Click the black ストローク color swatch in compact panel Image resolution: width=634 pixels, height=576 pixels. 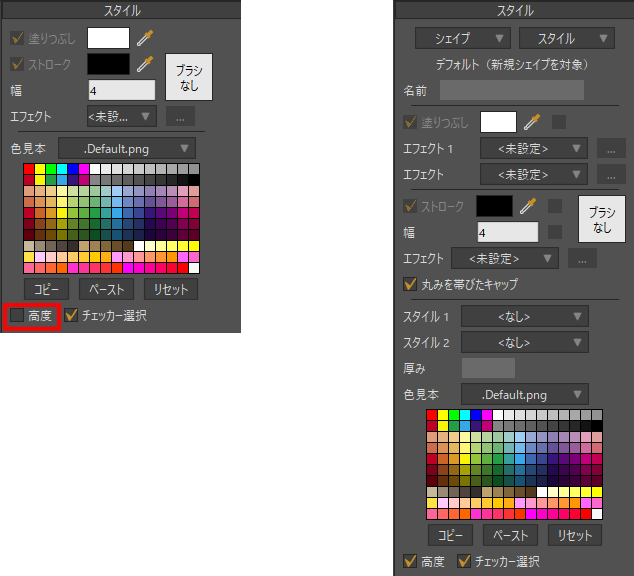pyautogui.click(x=108, y=65)
